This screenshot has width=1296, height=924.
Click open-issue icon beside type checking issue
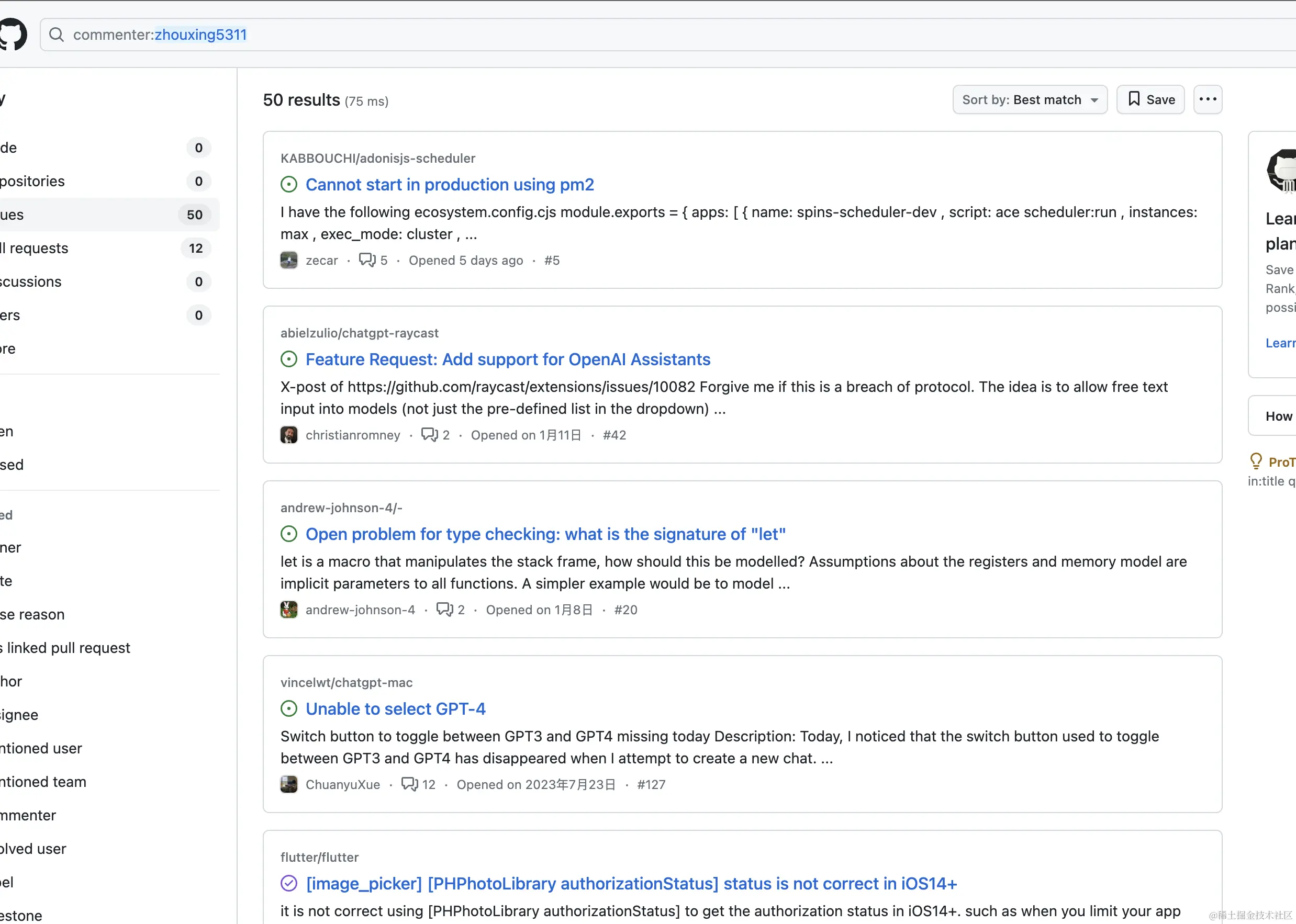289,534
